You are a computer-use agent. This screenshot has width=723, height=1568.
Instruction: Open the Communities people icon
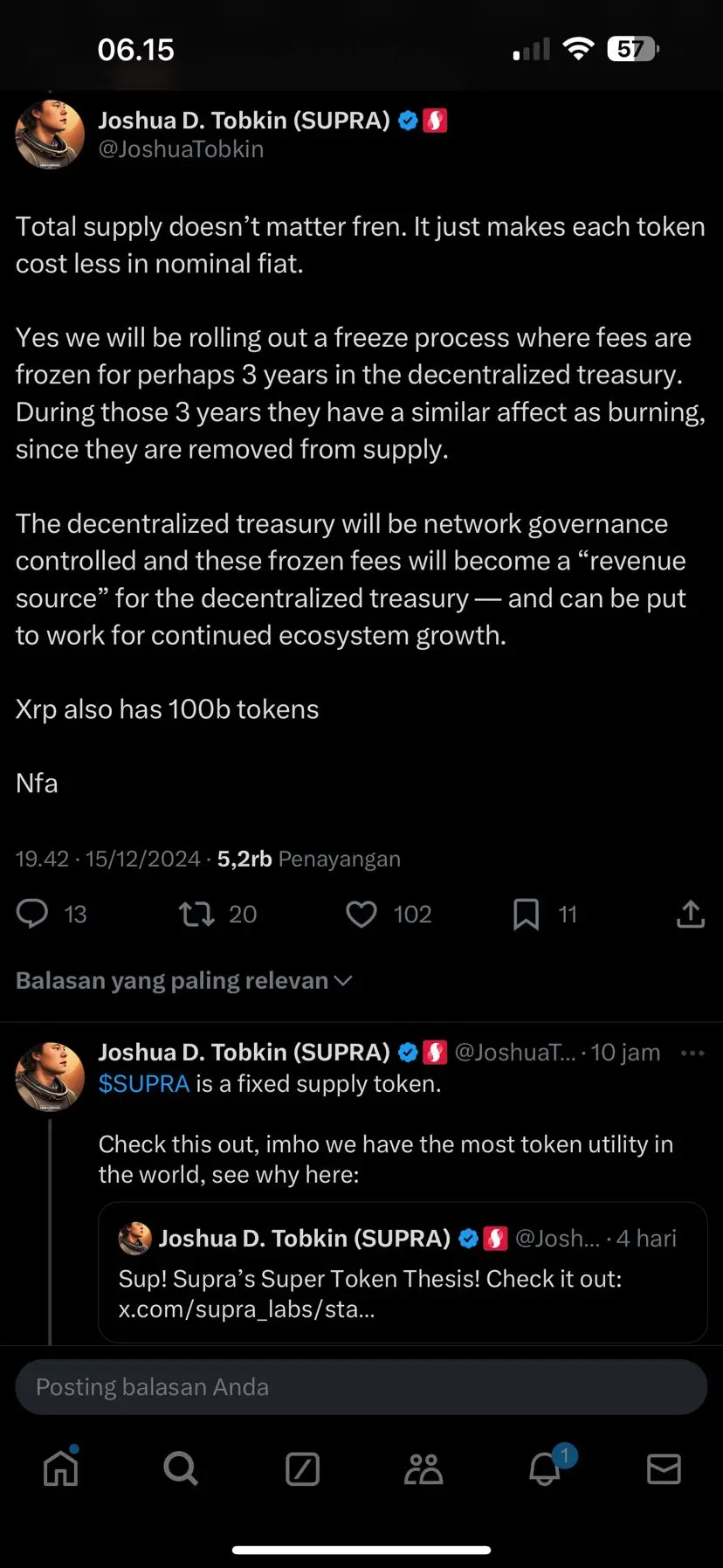[423, 1468]
